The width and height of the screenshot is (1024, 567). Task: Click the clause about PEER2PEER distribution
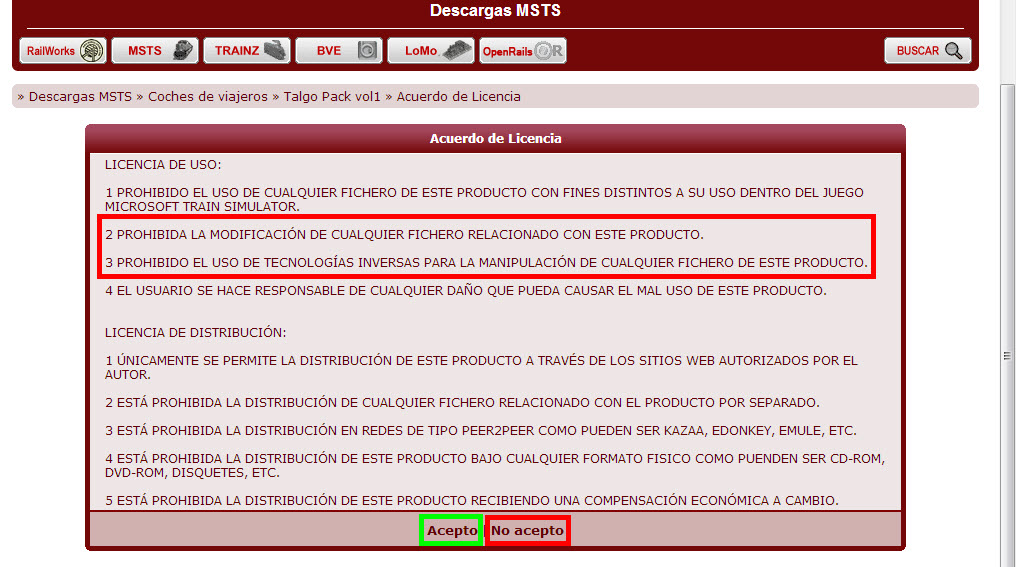coord(480,431)
